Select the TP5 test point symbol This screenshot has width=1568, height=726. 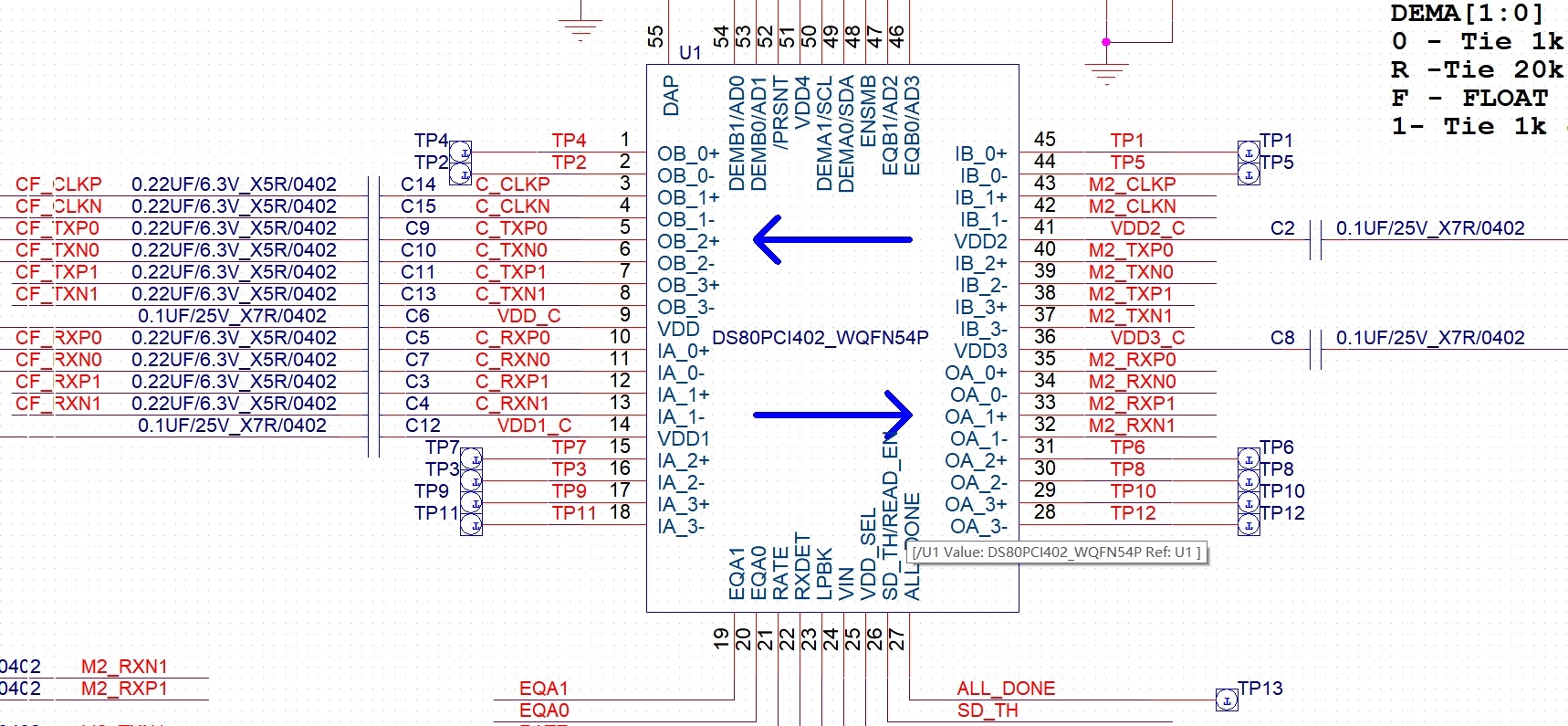1249,174
